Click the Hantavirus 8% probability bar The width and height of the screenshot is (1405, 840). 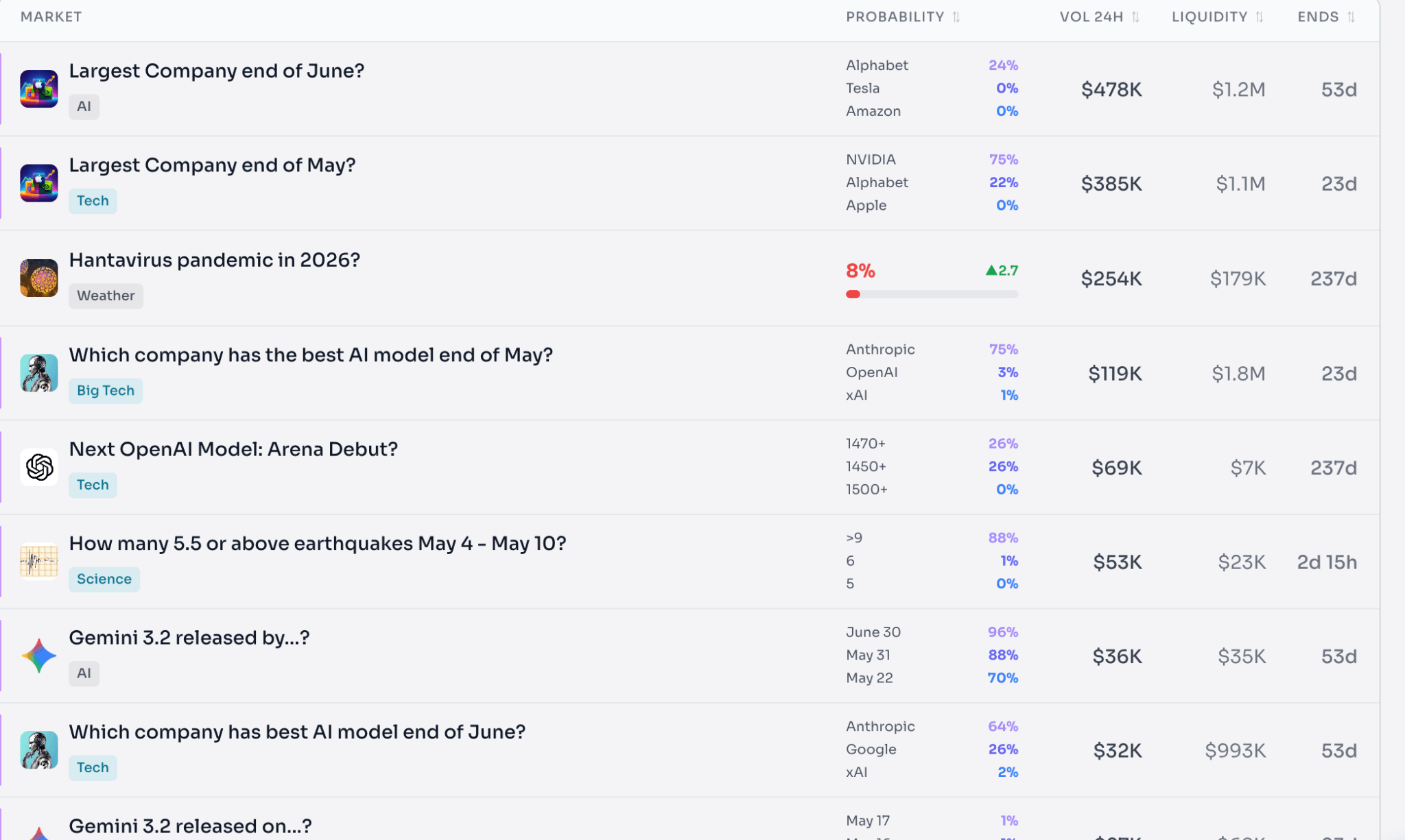pyautogui.click(x=932, y=294)
